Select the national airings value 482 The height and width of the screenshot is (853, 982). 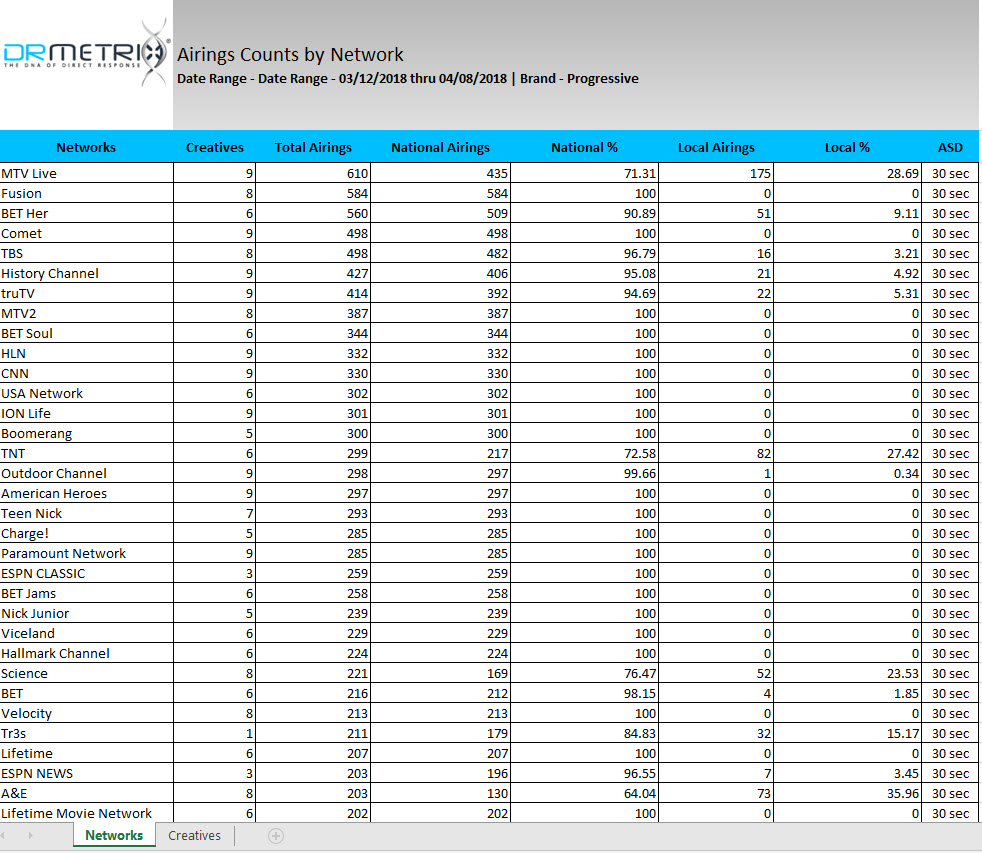coord(440,254)
